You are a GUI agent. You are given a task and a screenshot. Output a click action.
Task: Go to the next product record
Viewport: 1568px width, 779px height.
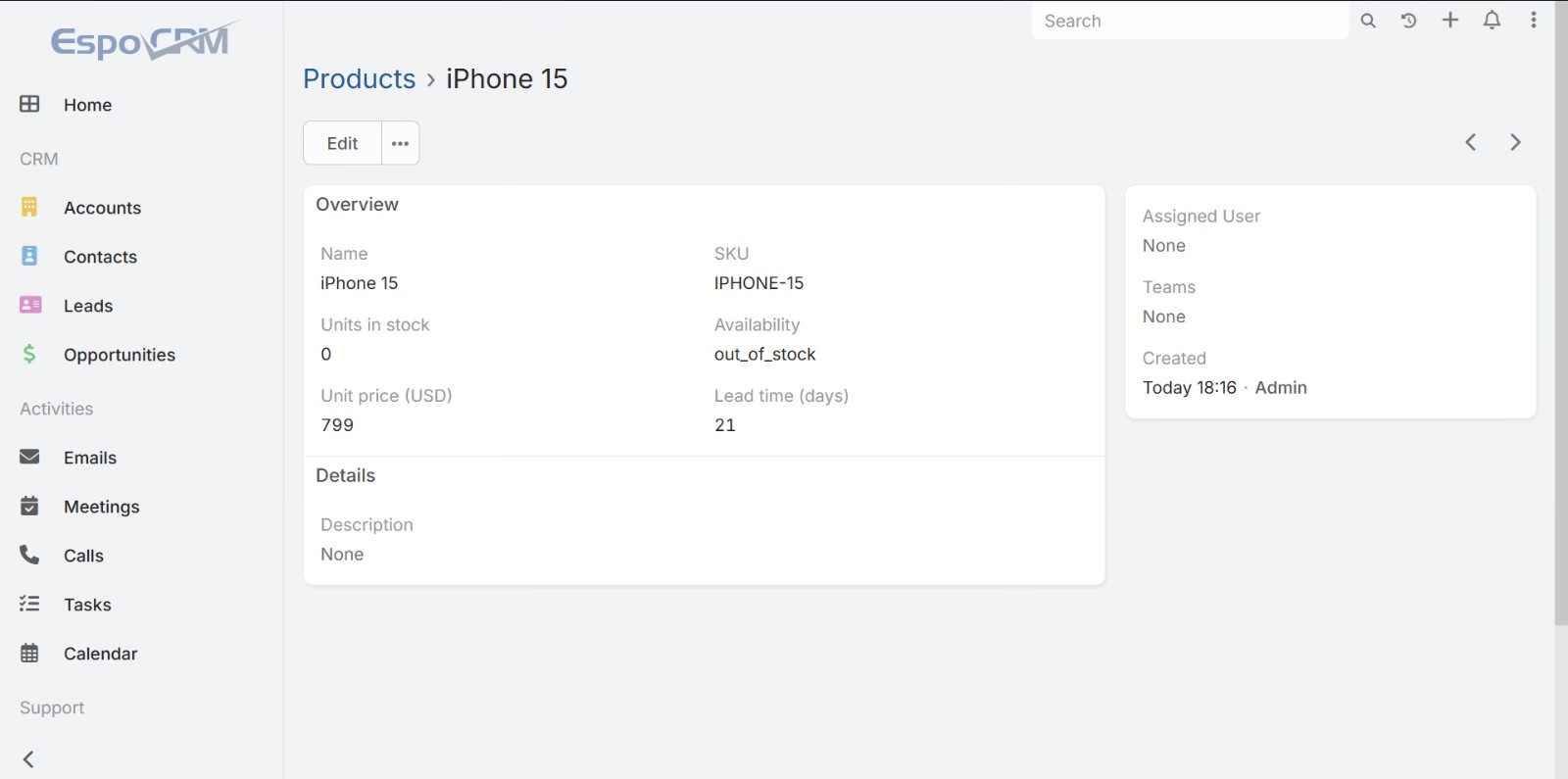tap(1515, 142)
